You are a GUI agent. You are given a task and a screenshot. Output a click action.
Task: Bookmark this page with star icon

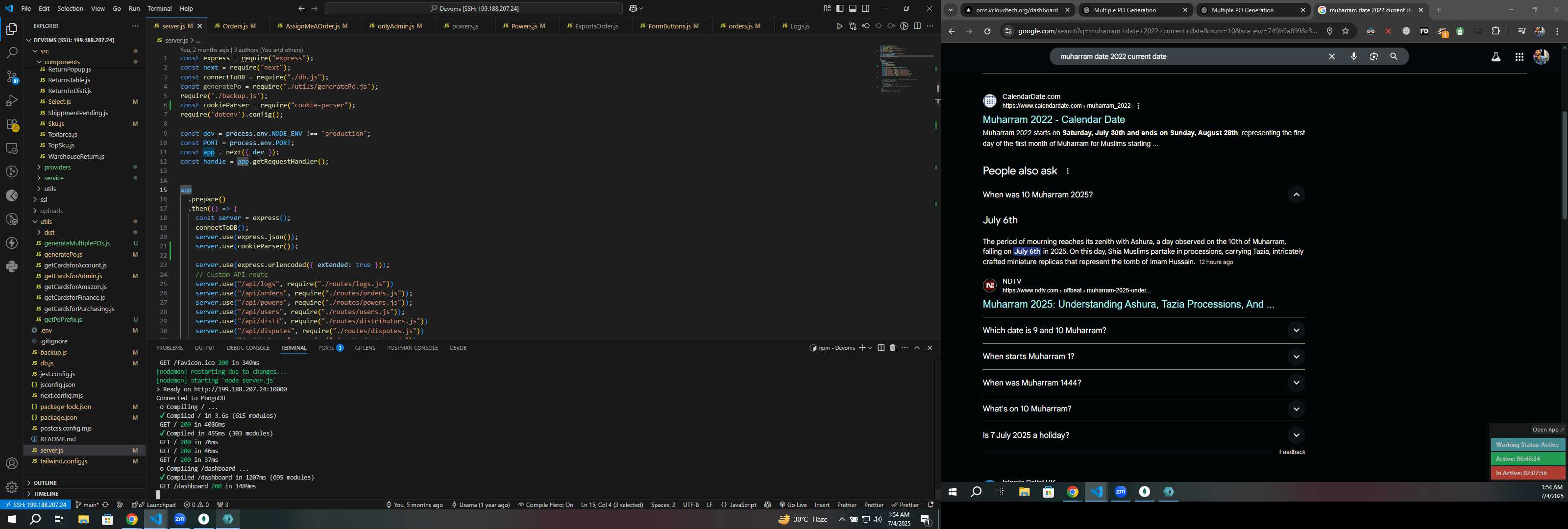pyautogui.click(x=1346, y=31)
